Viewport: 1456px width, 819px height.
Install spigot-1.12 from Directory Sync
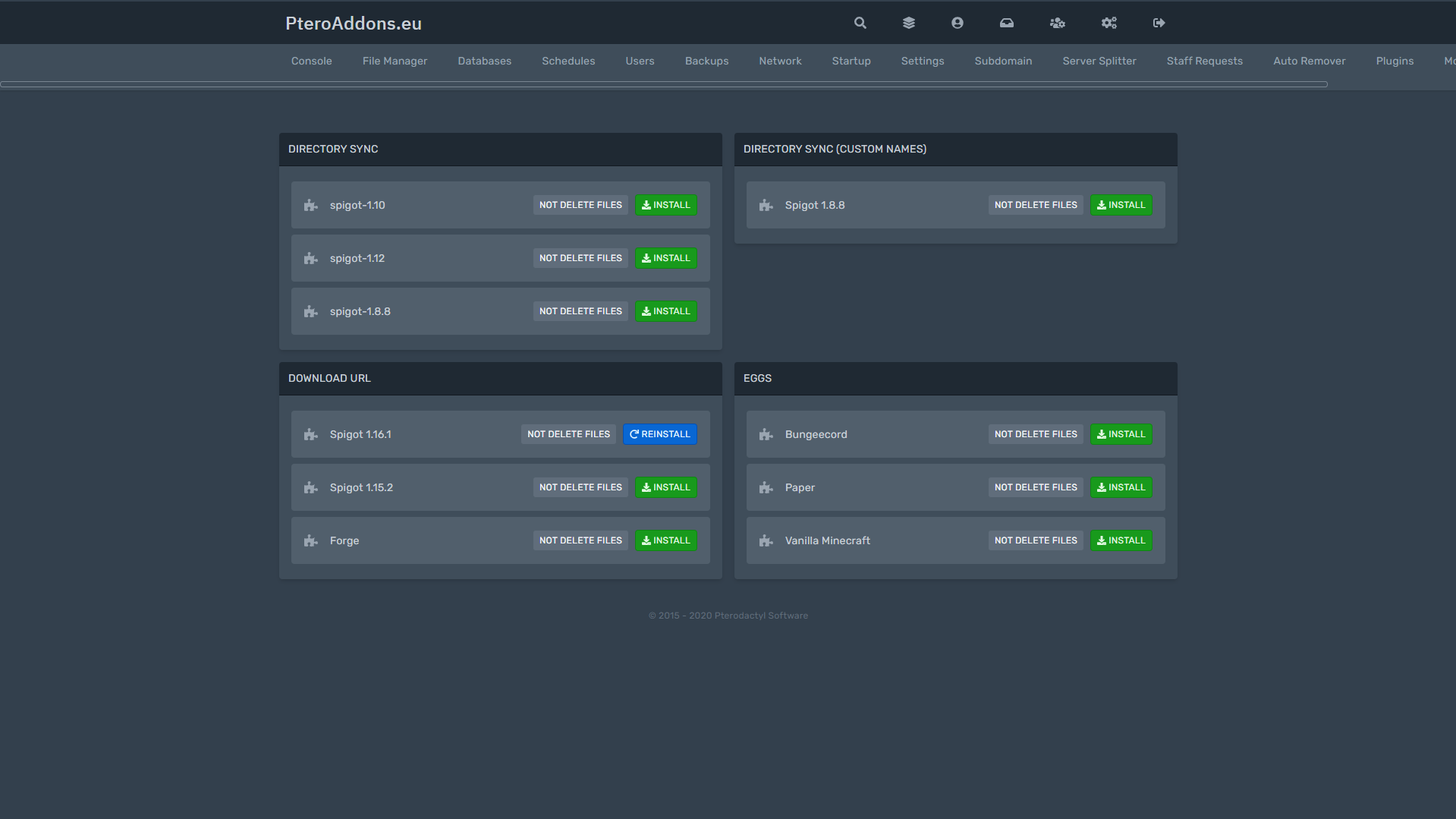pos(665,258)
